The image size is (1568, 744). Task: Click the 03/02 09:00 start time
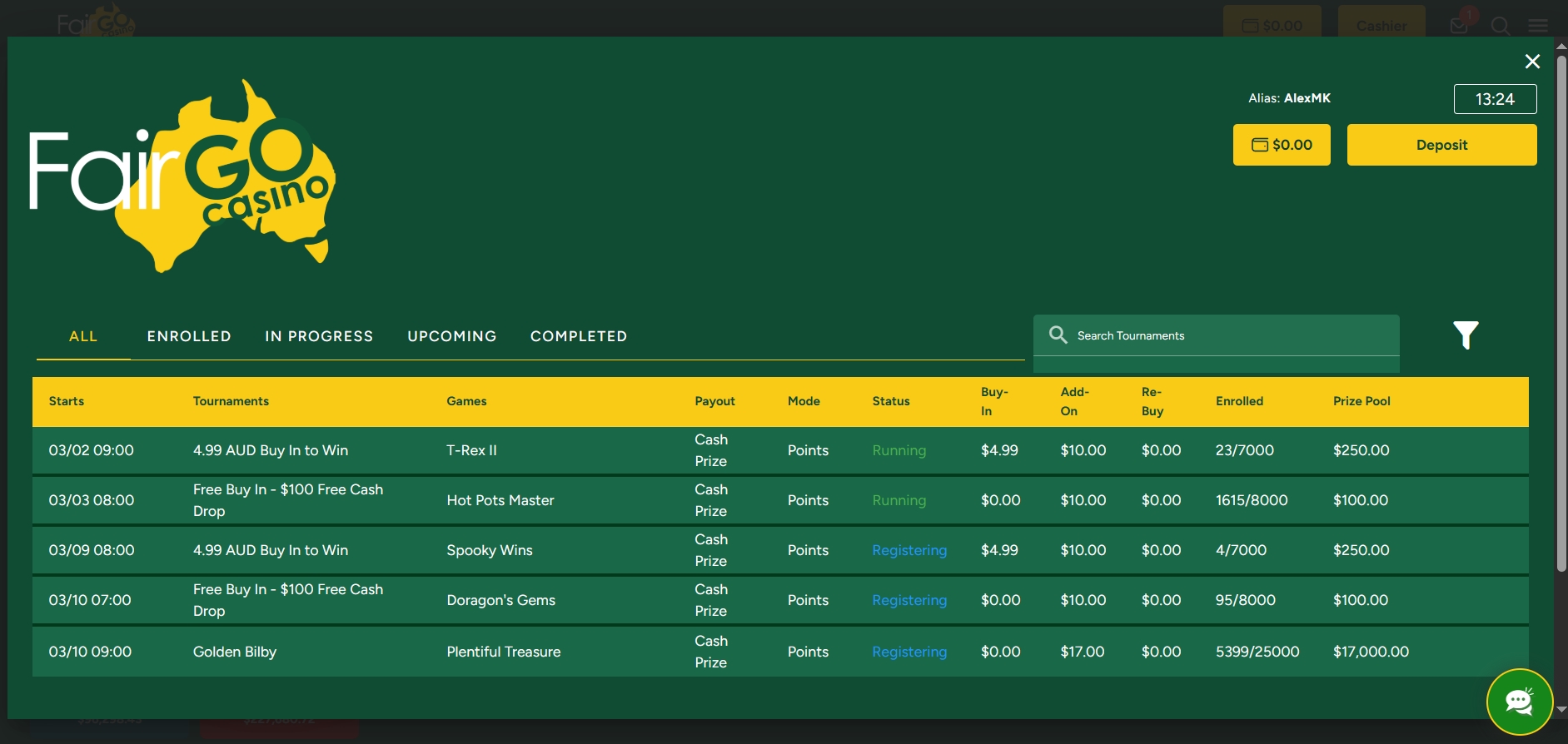coord(91,450)
